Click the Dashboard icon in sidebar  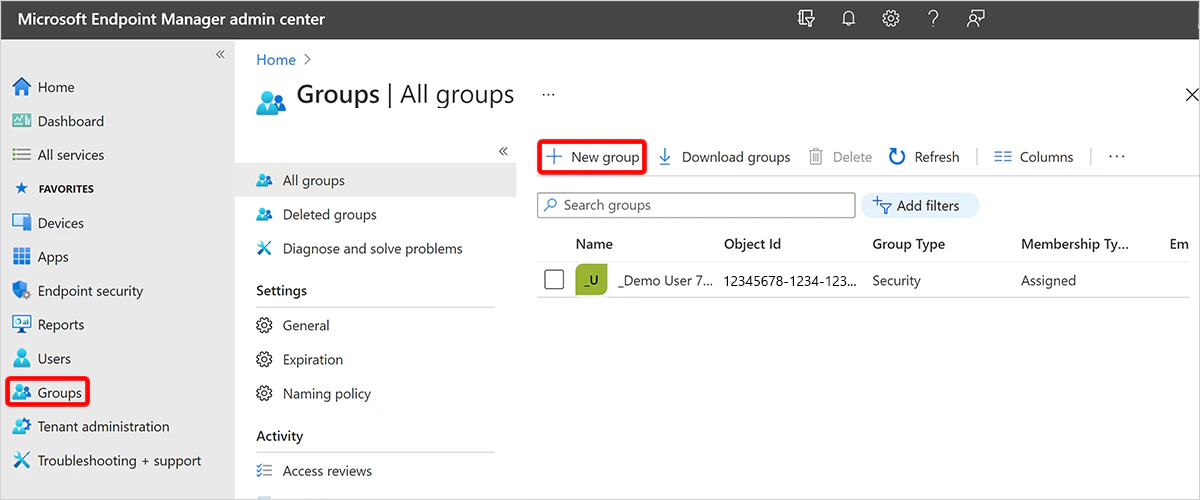pyautogui.click(x=22, y=121)
